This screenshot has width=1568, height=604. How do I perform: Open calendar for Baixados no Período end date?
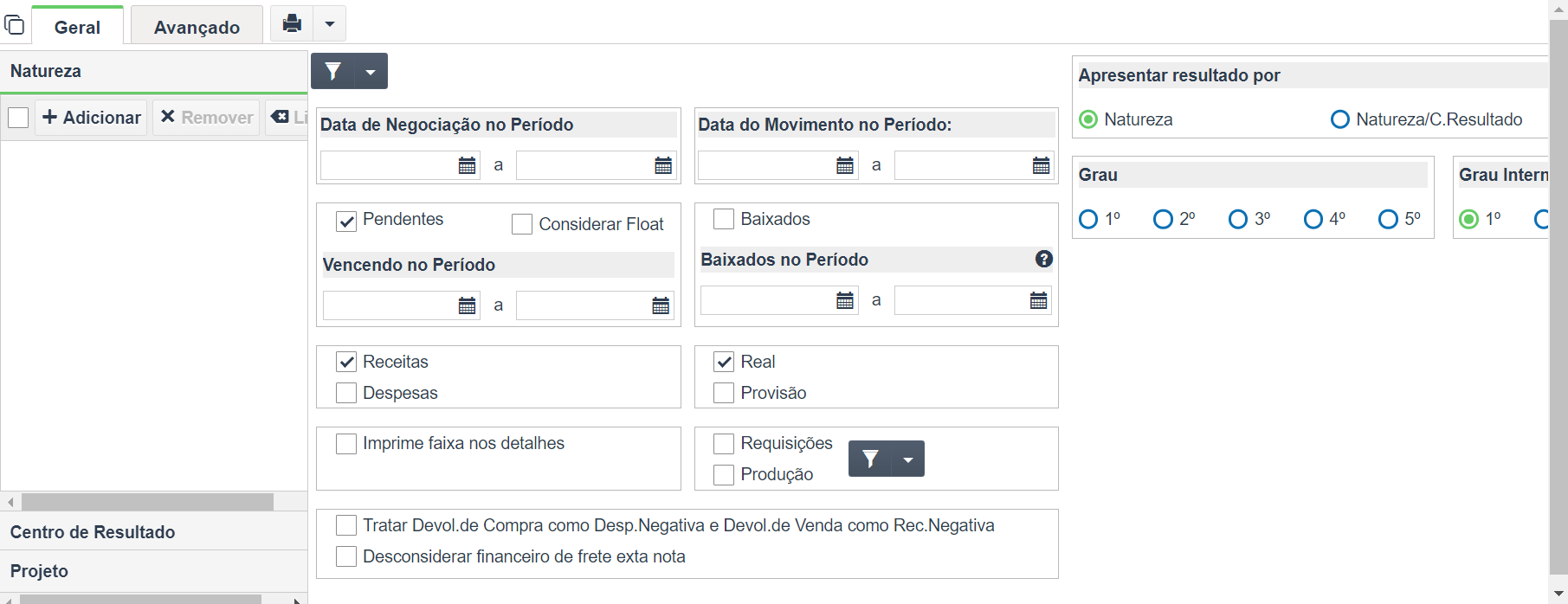(x=1039, y=300)
